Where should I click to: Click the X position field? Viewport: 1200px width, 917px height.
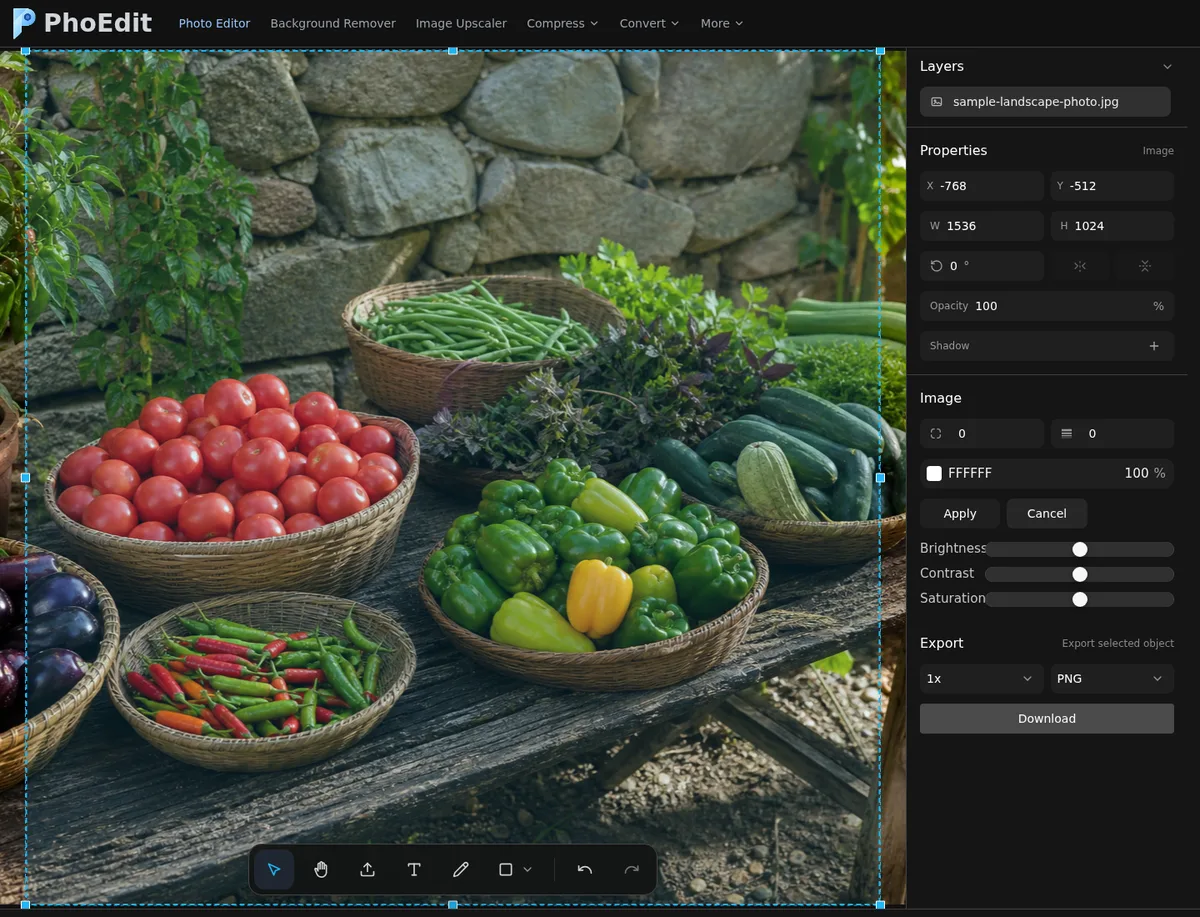point(982,186)
